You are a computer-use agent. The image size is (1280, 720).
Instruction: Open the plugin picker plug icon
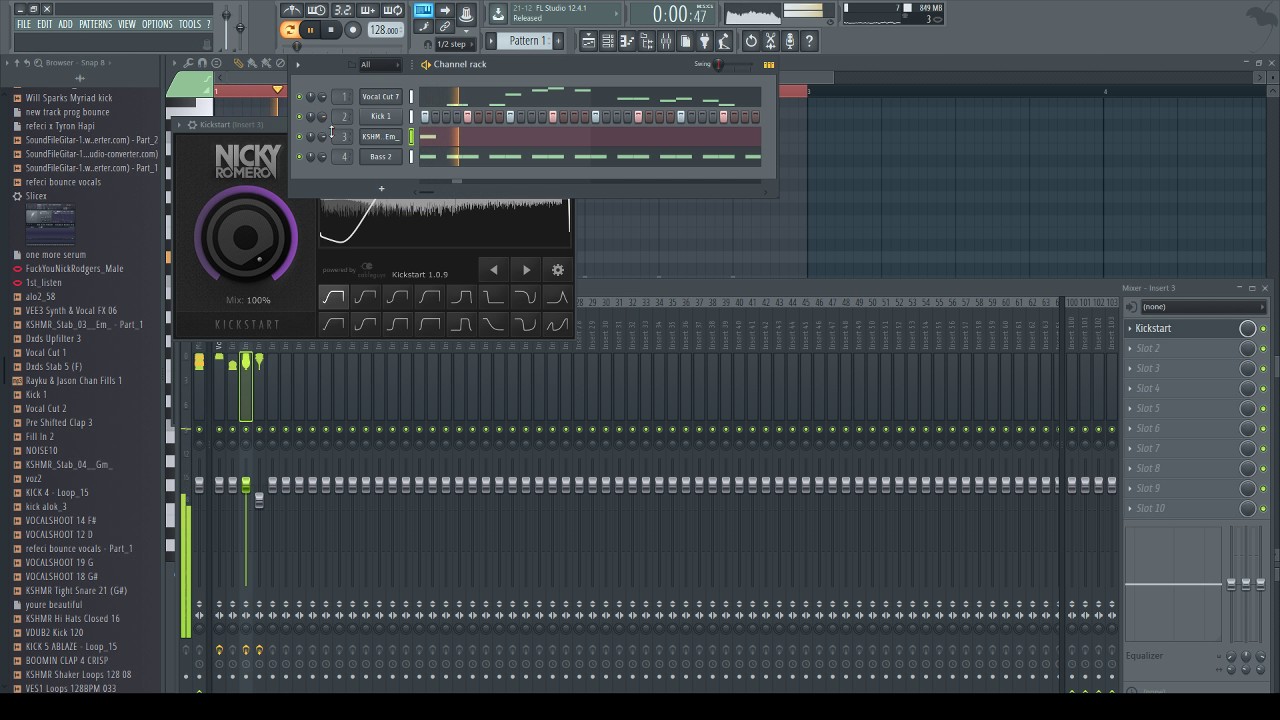point(705,41)
